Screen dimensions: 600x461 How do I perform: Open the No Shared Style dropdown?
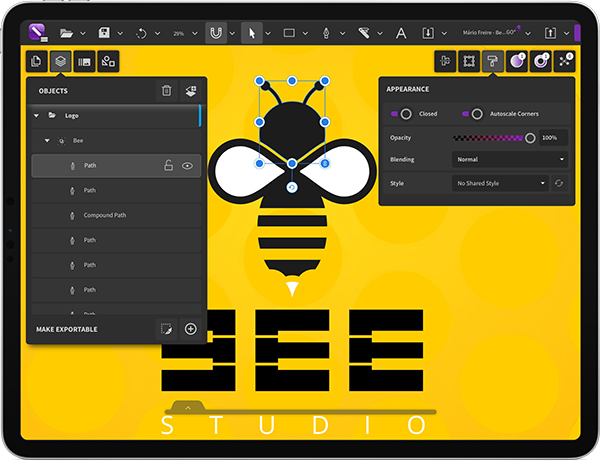(x=500, y=184)
